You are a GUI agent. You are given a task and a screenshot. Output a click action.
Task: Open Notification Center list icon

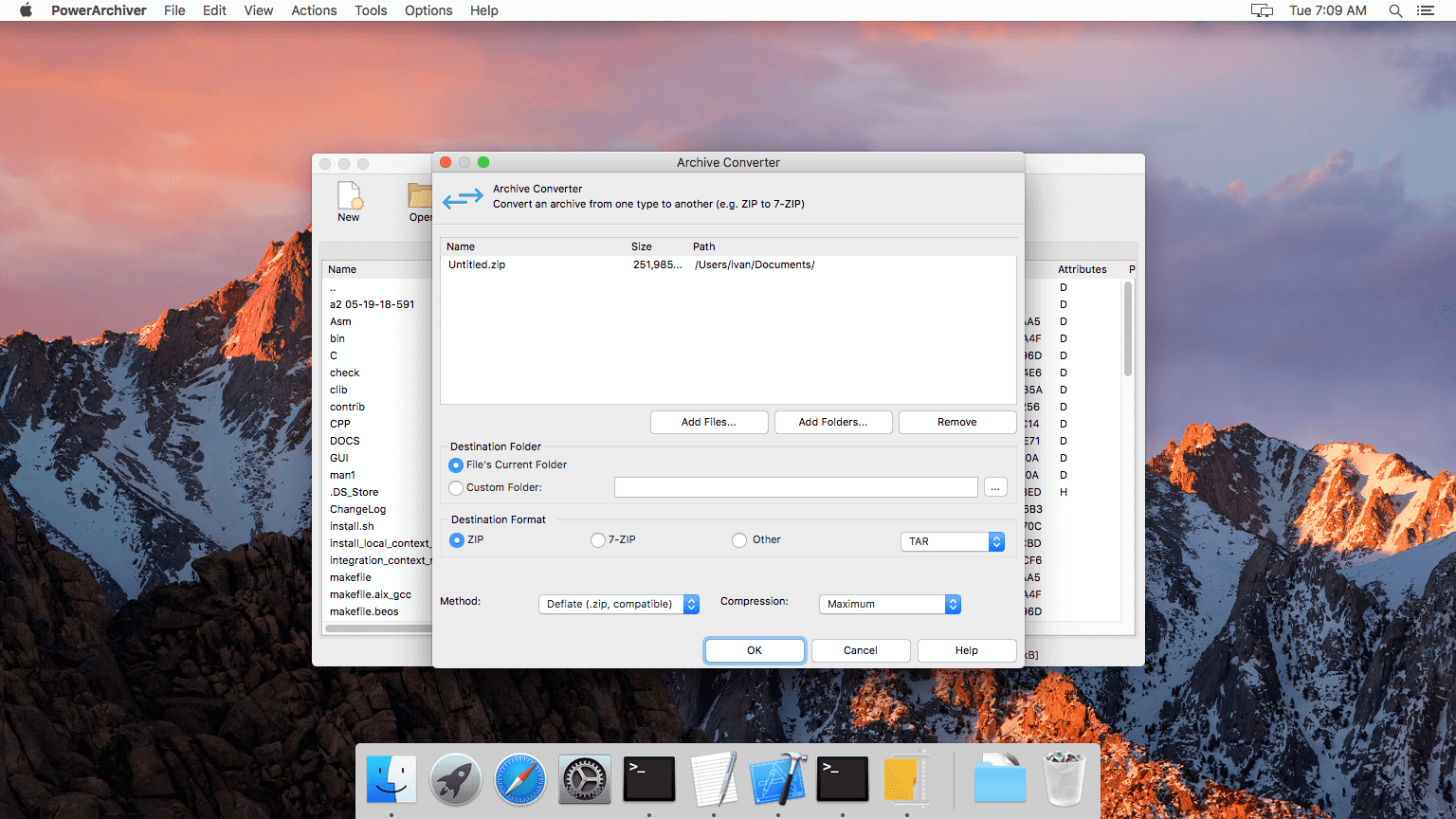(1426, 10)
